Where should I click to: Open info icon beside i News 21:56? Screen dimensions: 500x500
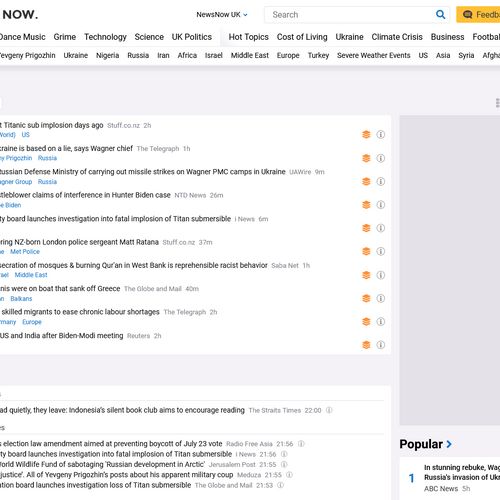tap(284, 454)
